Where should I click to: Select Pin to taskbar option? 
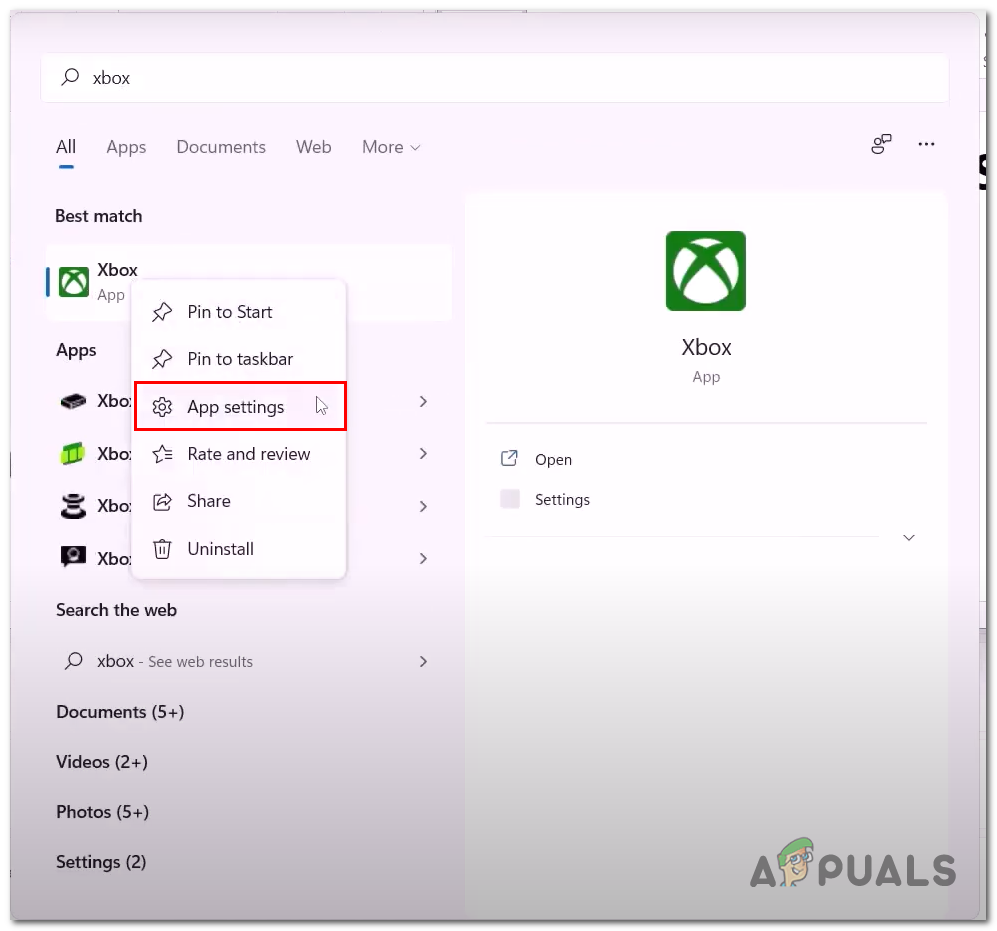tap(239, 359)
